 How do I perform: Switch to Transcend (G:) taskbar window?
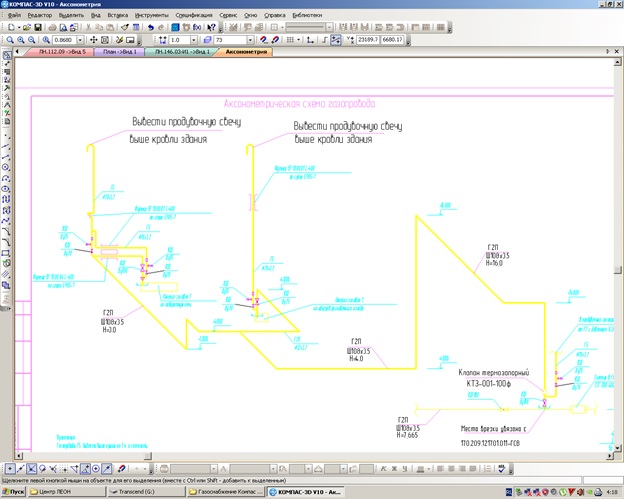point(146,492)
